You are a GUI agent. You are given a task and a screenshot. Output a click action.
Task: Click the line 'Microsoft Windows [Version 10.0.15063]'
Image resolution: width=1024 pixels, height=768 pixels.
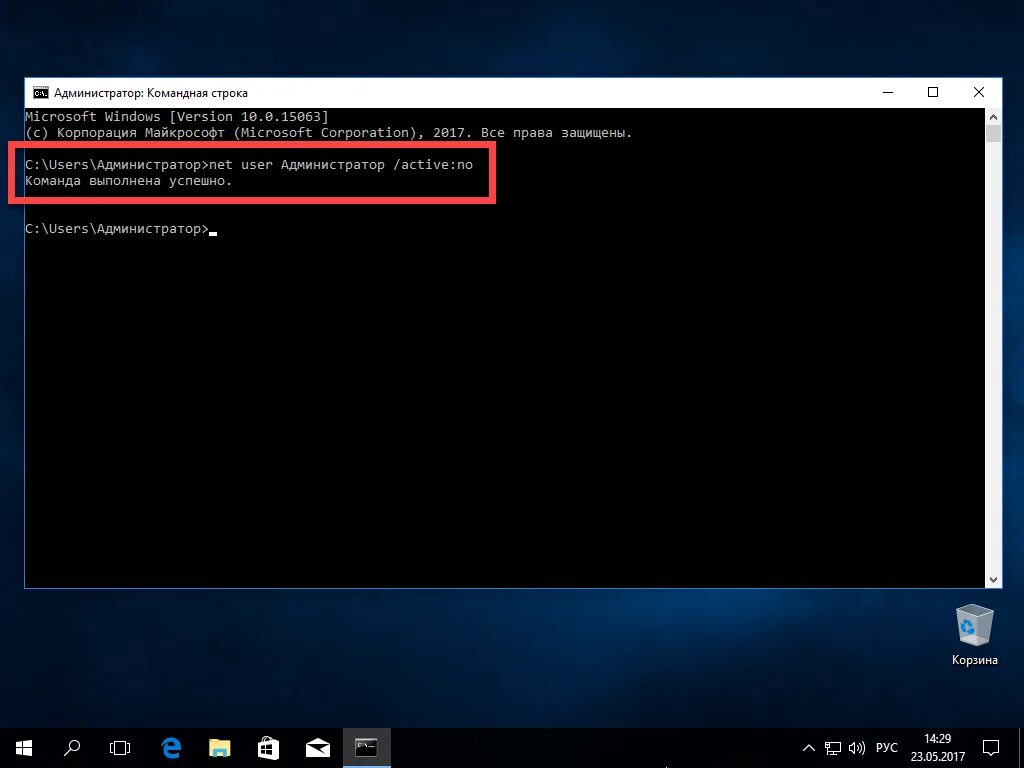pyautogui.click(x=176, y=117)
